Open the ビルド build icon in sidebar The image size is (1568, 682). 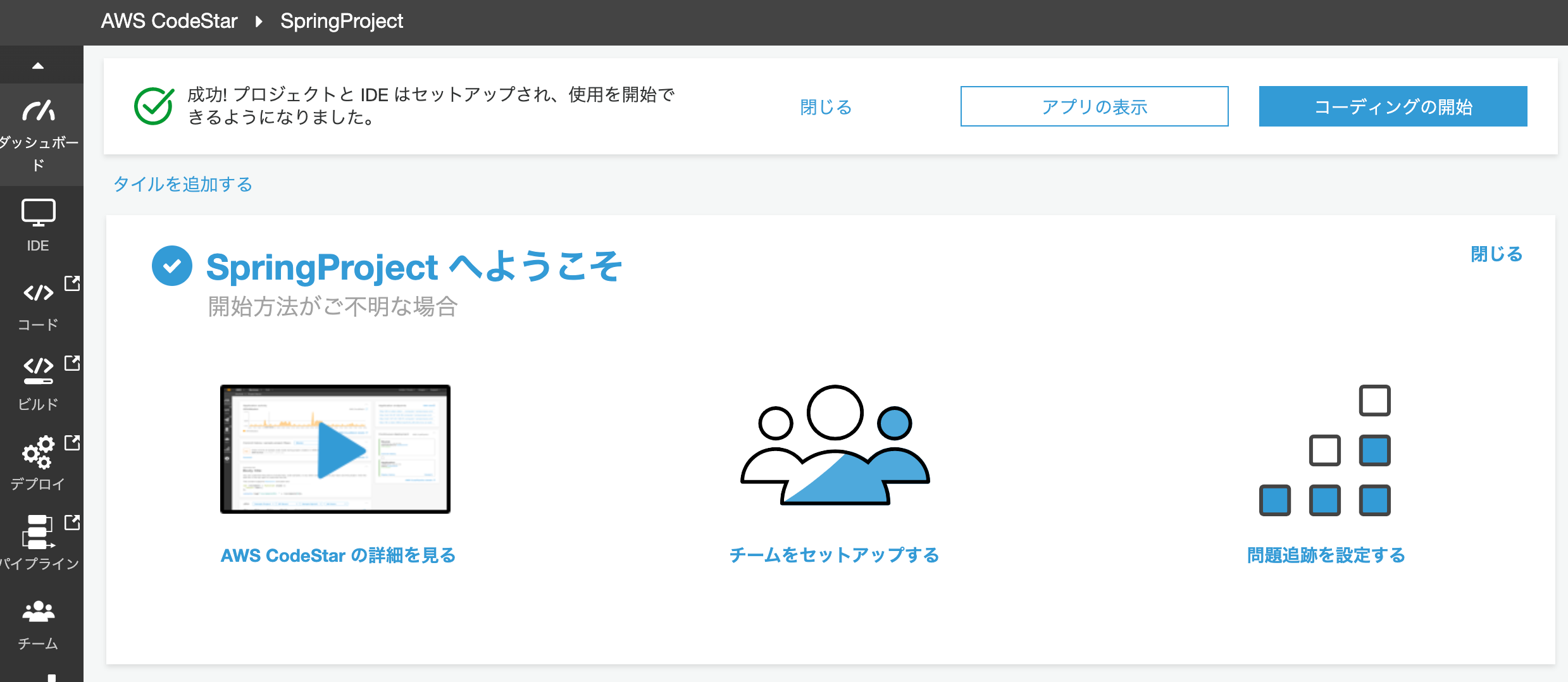(39, 371)
